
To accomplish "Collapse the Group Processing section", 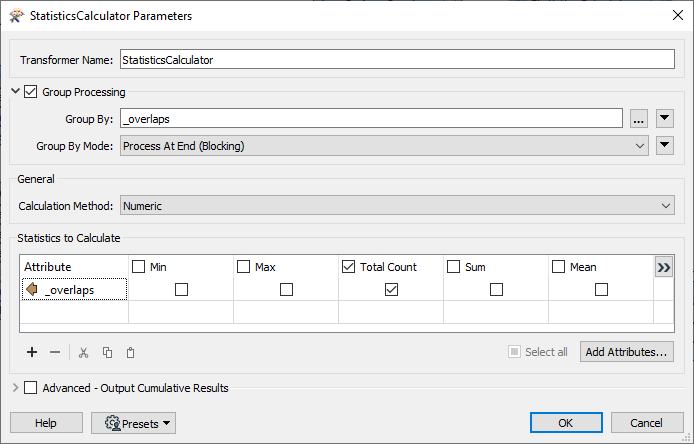I will tap(16, 92).
